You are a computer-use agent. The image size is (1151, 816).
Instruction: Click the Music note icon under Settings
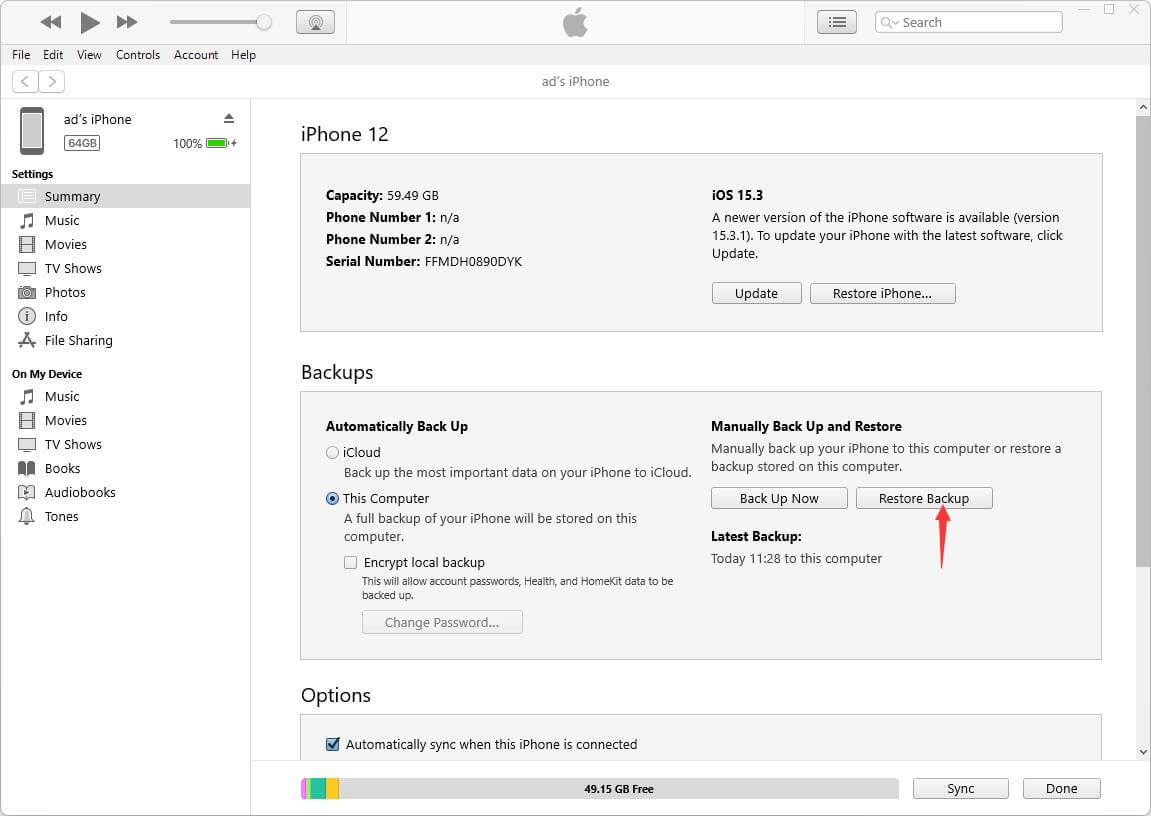click(27, 220)
